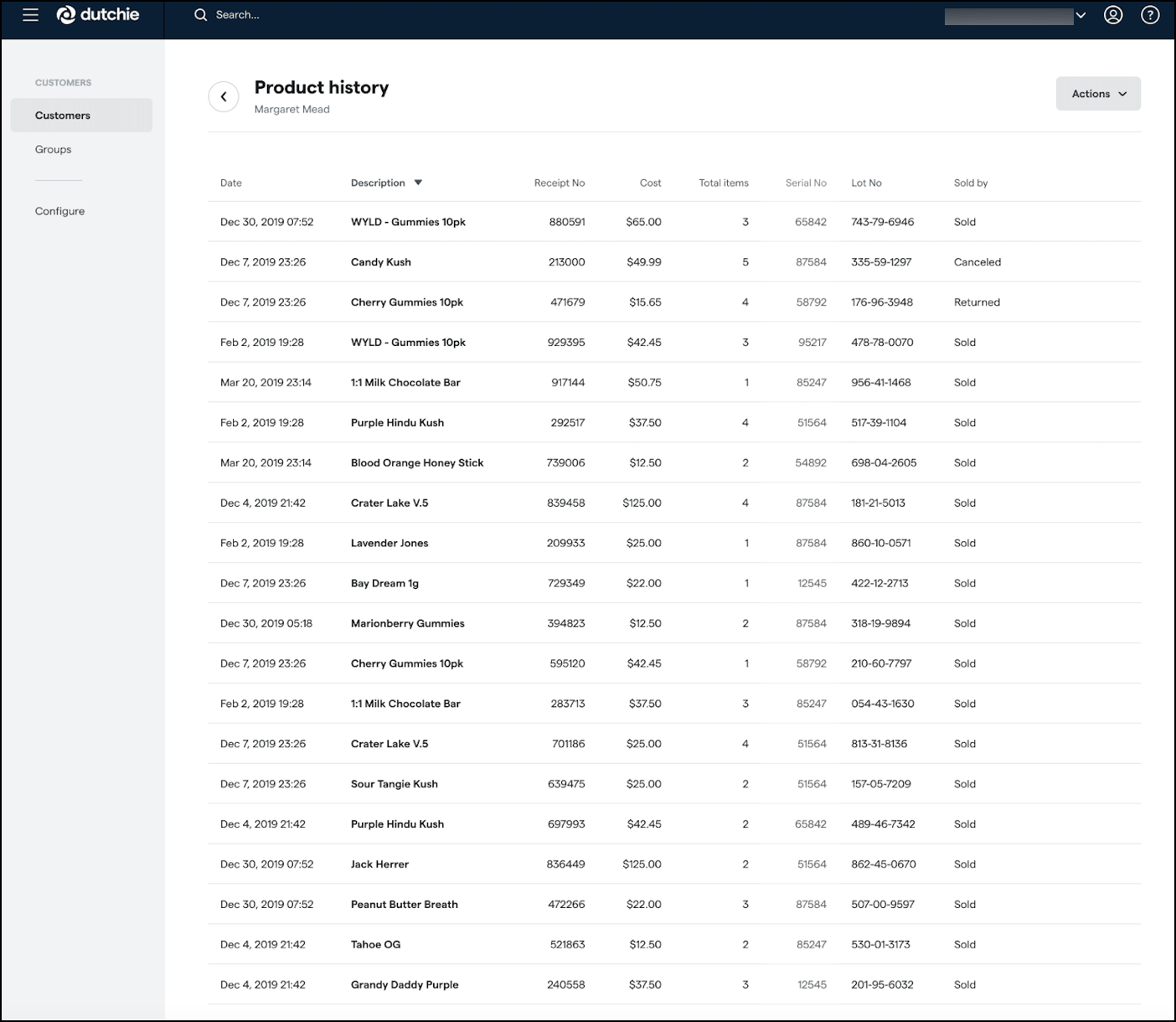Click the Dutchie logo
Screen dimensions: 1176x1022
97,14
